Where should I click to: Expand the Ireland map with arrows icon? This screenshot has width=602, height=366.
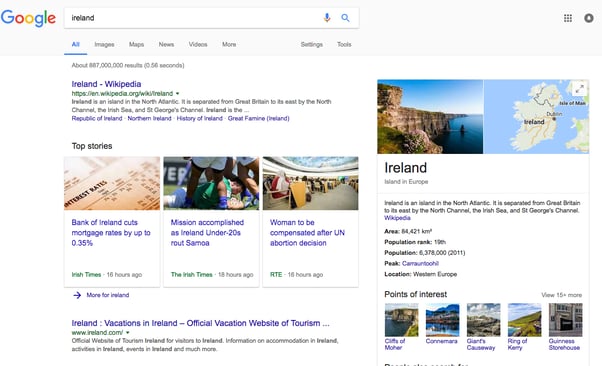click(x=579, y=89)
